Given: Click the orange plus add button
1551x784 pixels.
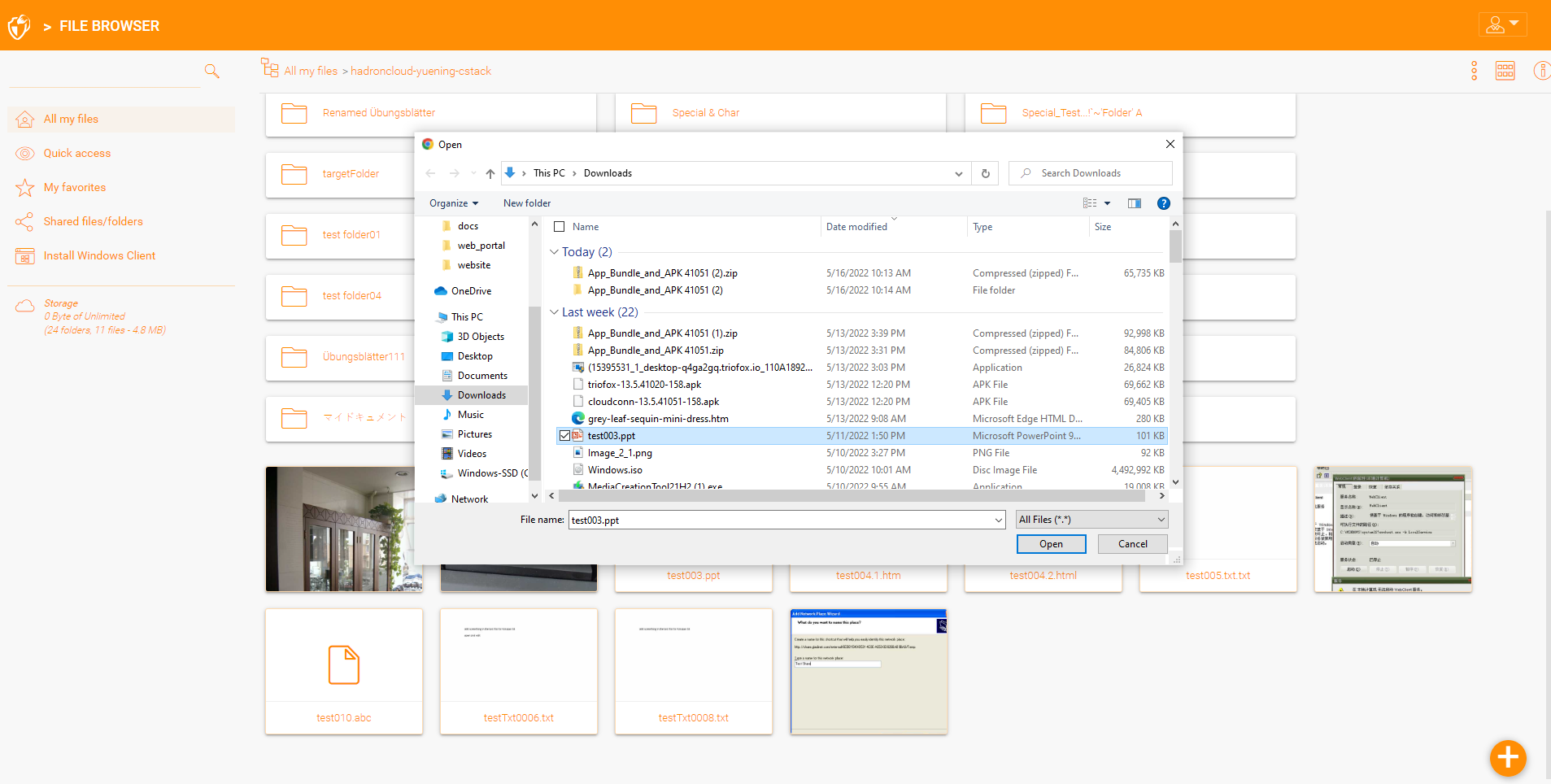Looking at the screenshot, I should click(1508, 758).
